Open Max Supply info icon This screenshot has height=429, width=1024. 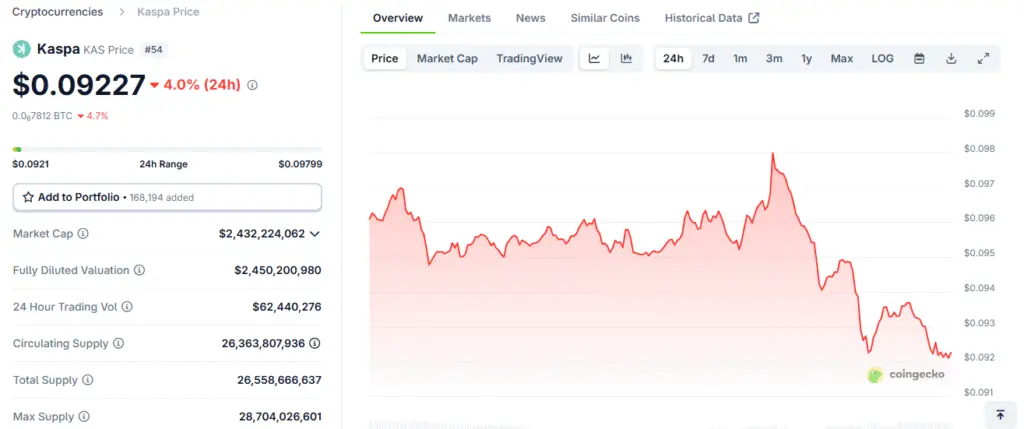coord(84,417)
